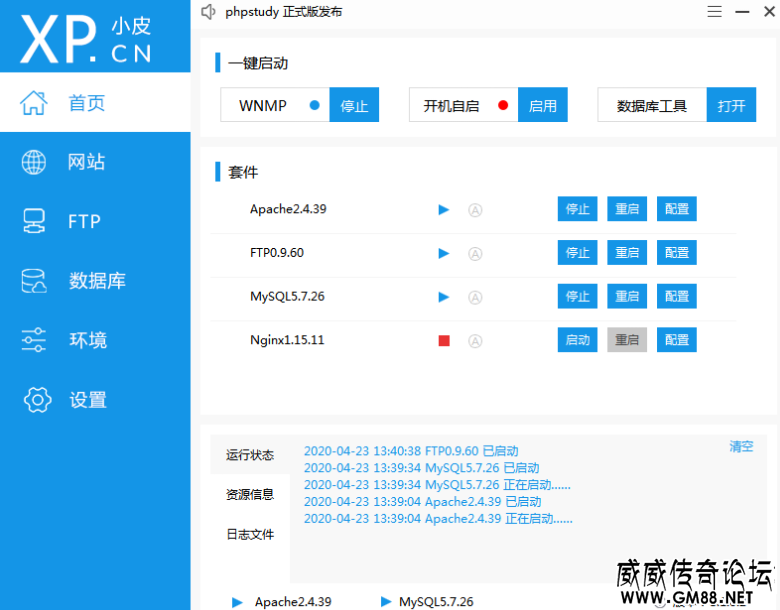Open Apache2.4.39 配置 configuration
Screen dimensions: 780x610
(x=677, y=209)
